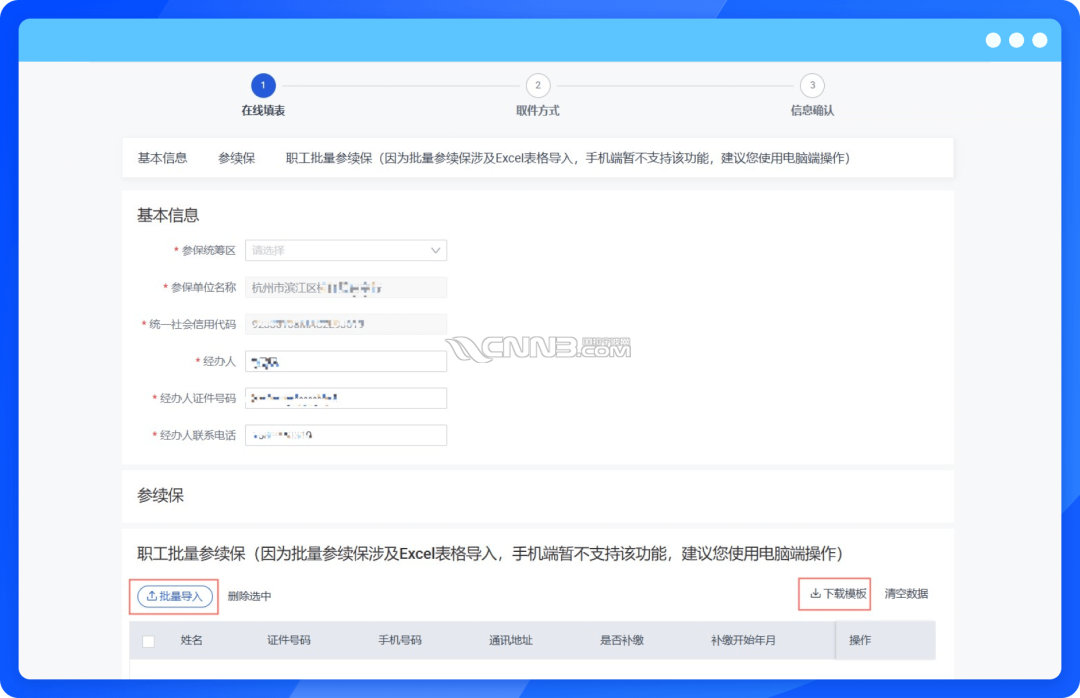Click the 参续保 section heading

tap(160, 495)
